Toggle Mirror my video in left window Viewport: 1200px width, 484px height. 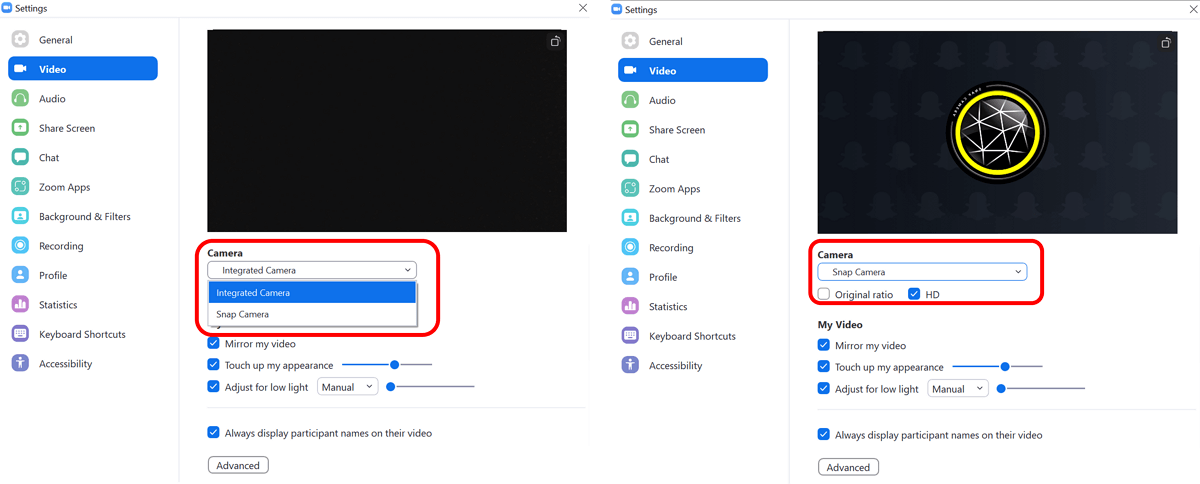[x=213, y=344]
